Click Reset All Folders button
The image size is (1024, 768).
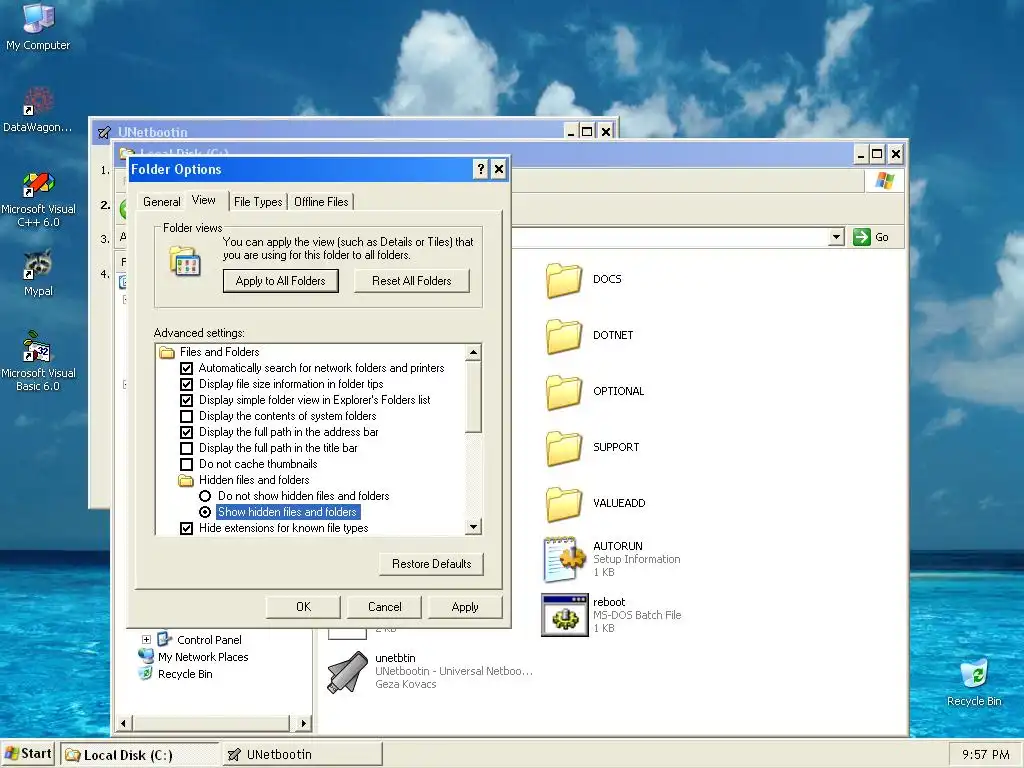(411, 281)
